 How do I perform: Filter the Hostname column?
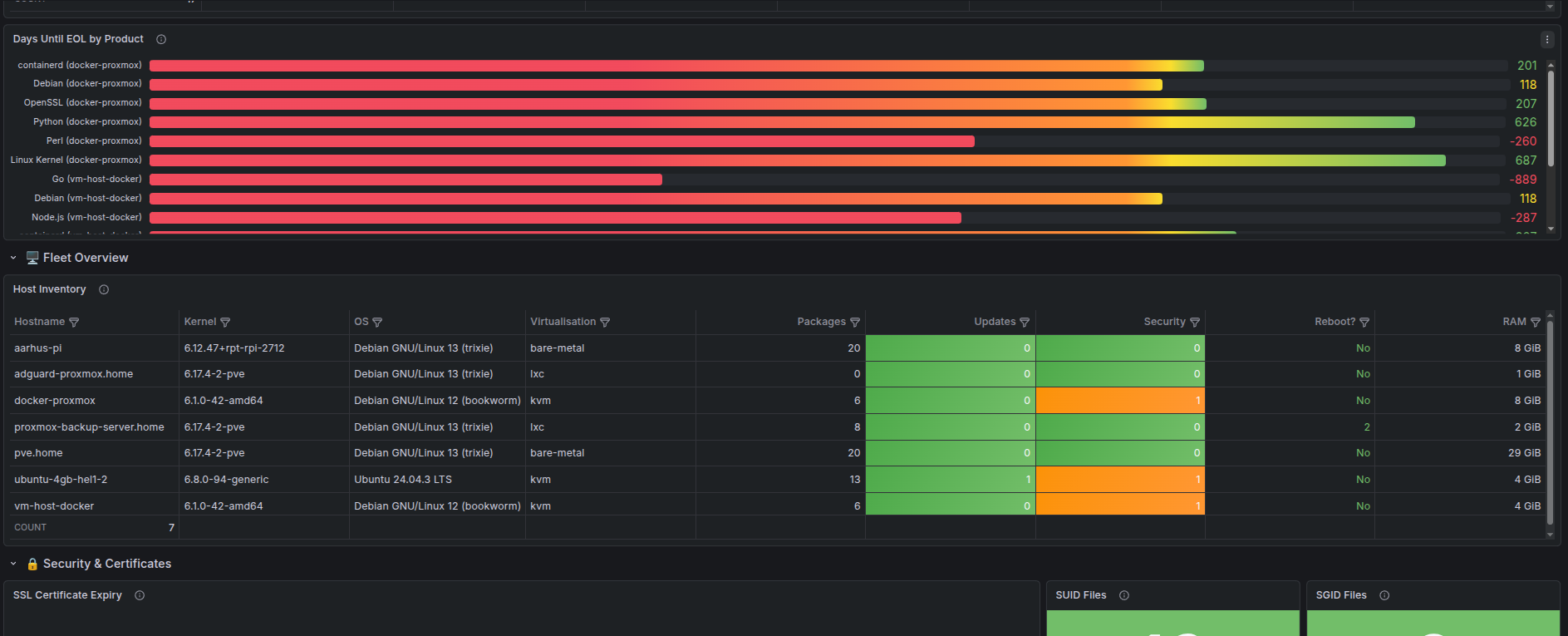[74, 323]
